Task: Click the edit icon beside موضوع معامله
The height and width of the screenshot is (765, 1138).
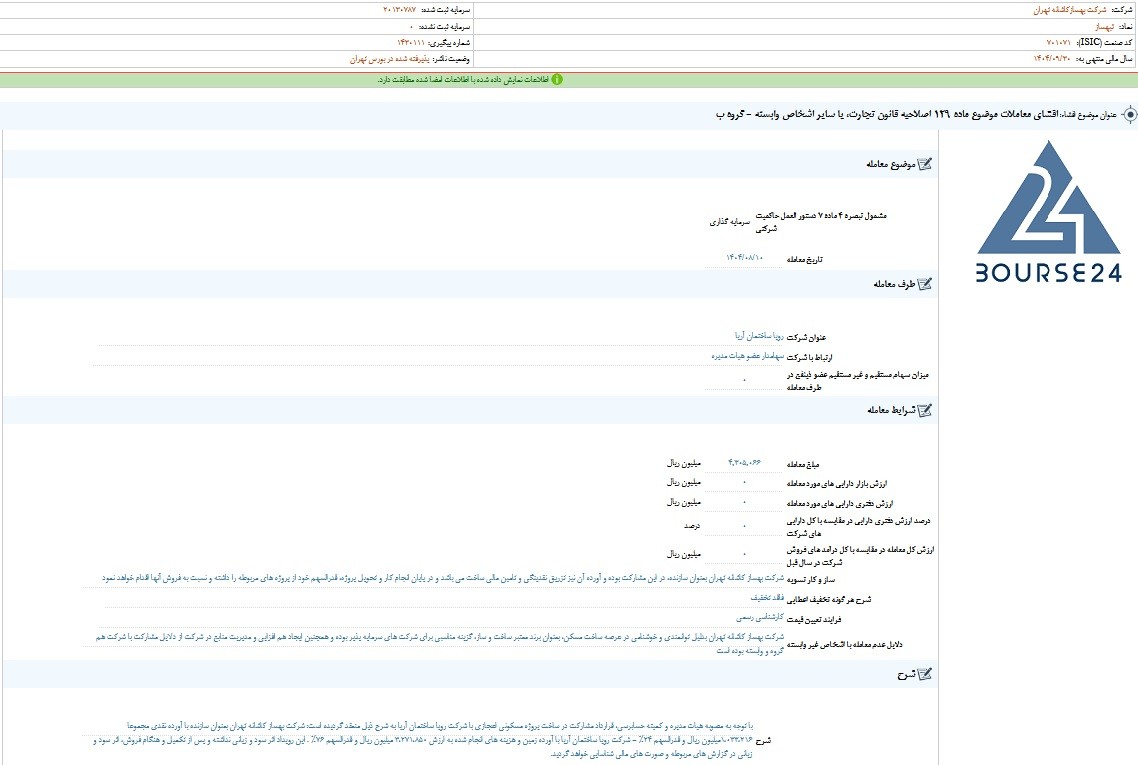Action: point(925,164)
